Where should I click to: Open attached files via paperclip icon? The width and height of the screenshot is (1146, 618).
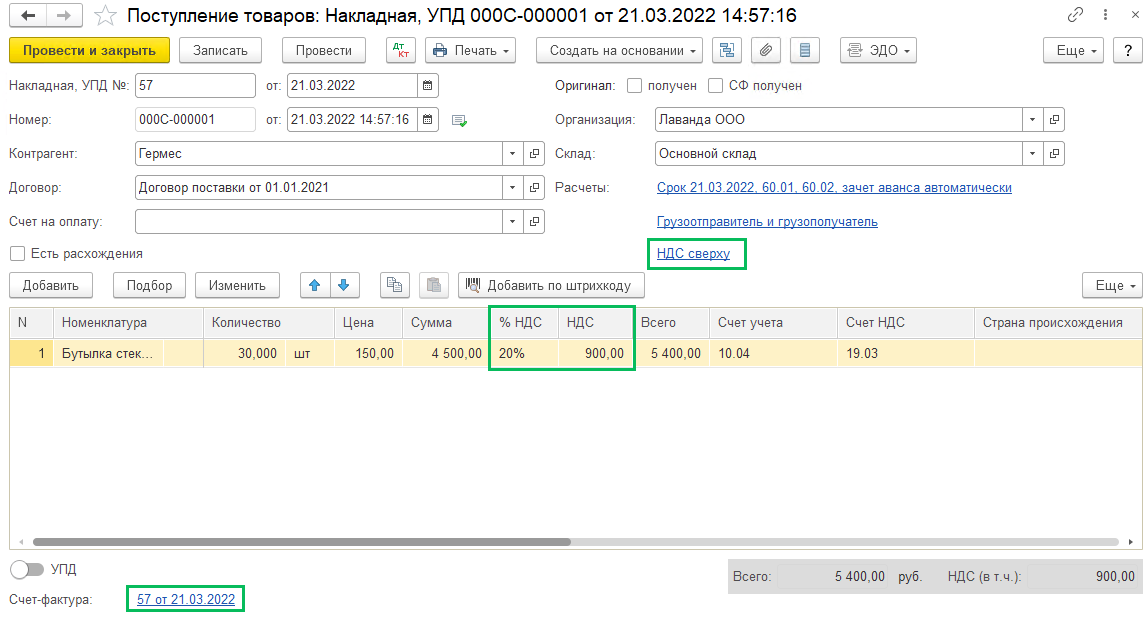[766, 51]
